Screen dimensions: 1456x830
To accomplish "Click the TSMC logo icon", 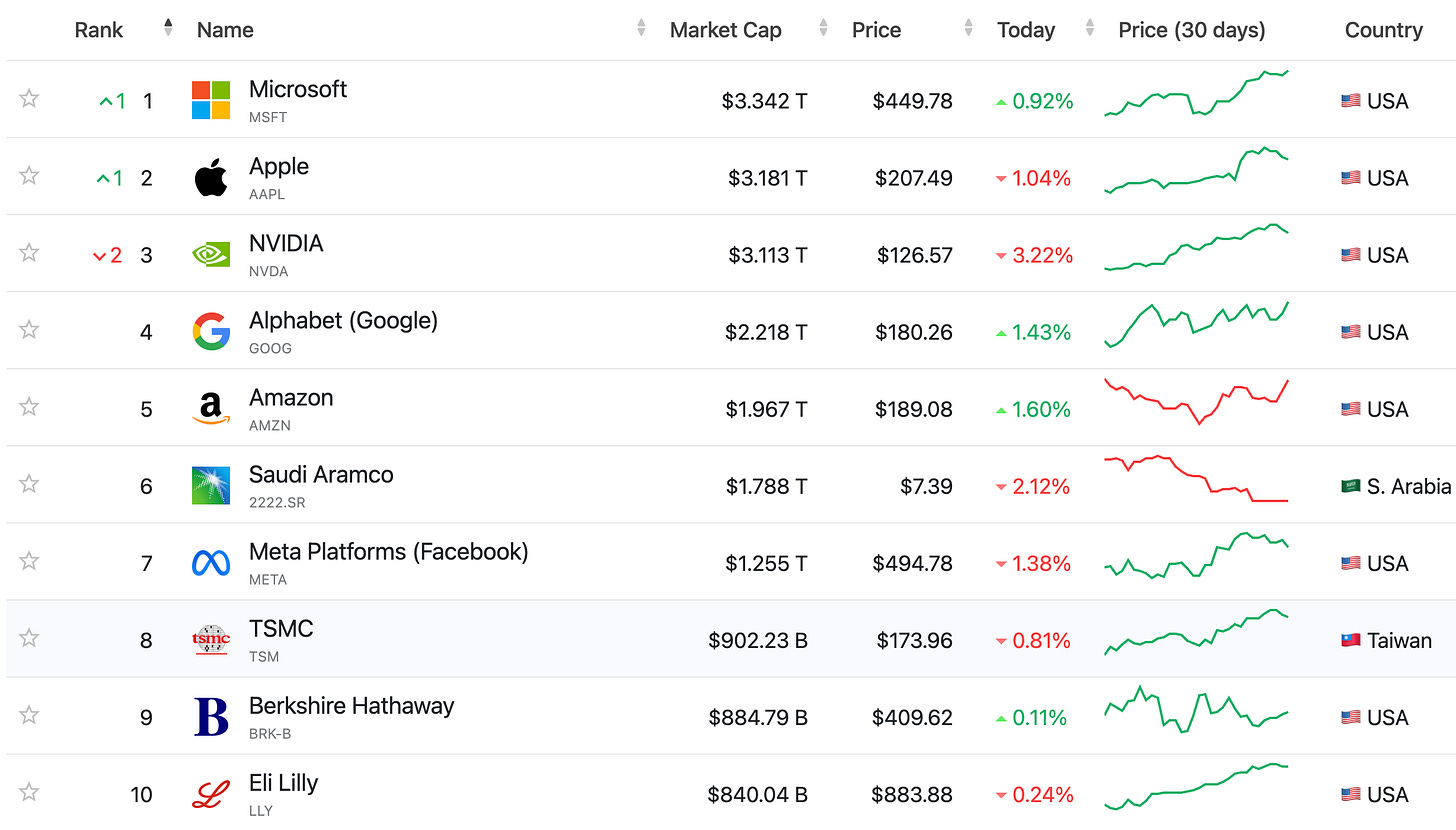I will 211,639.
